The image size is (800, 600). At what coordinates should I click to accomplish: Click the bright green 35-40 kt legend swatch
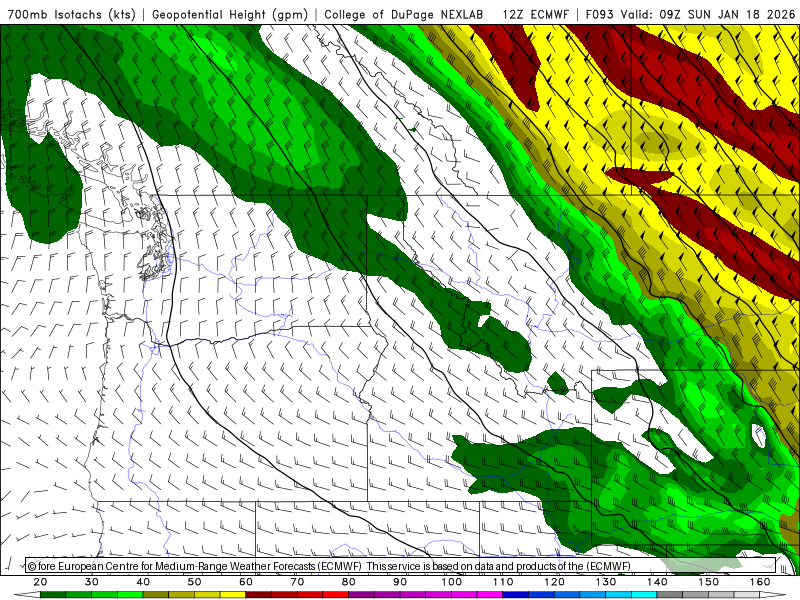130,595
